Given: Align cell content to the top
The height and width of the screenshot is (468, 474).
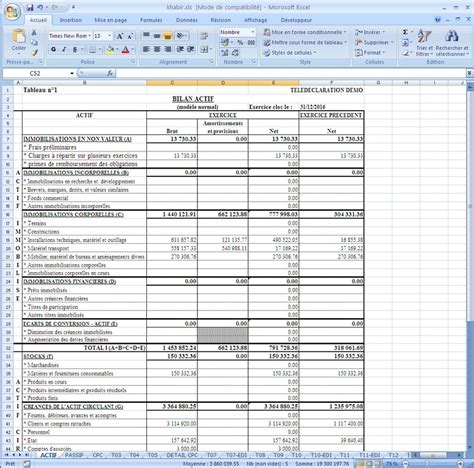Looking at the screenshot, I should (x=146, y=35).
